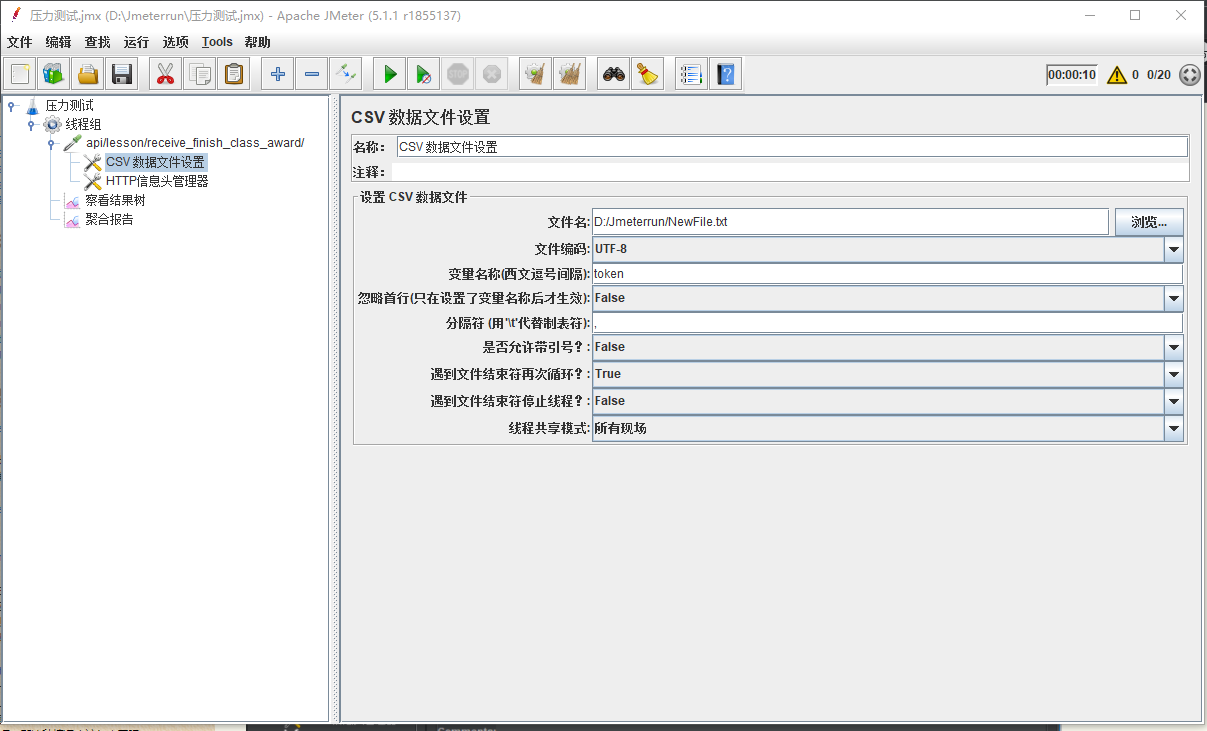Select HTTP信息头管理器 in the tree
This screenshot has height=731, width=1207.
(x=157, y=181)
